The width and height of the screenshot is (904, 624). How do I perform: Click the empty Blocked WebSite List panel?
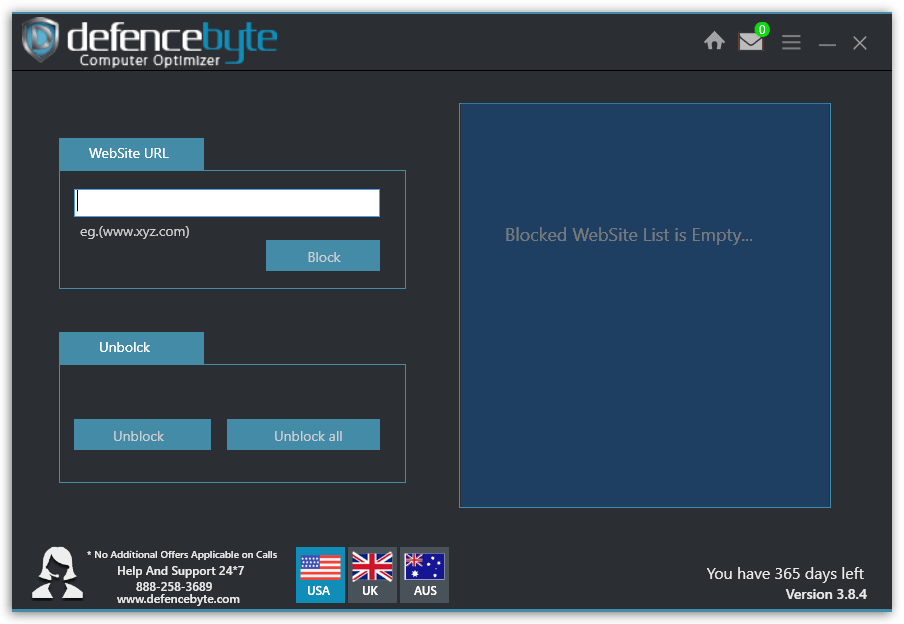pos(644,305)
